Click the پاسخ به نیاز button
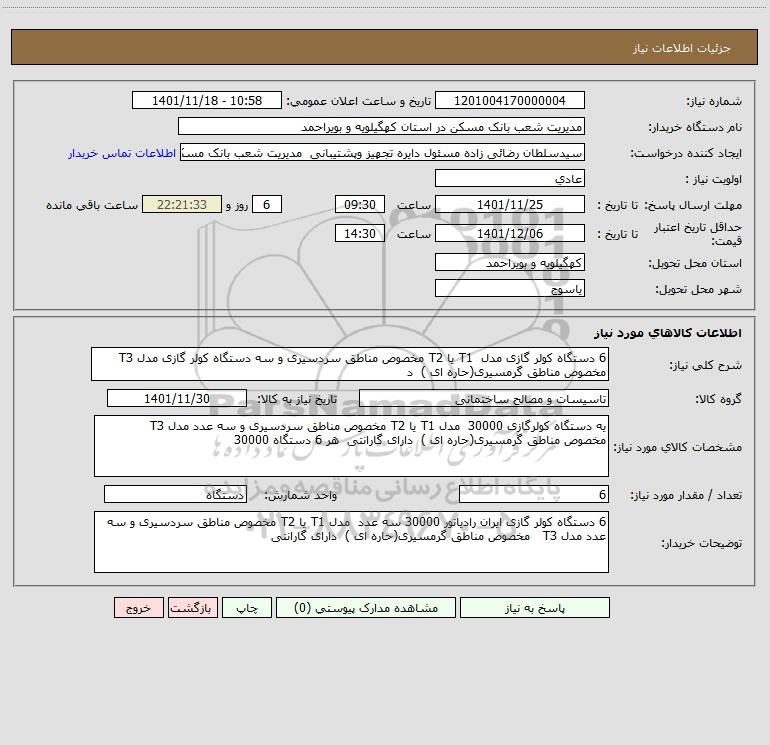This screenshot has height=745, width=770. pos(535,607)
